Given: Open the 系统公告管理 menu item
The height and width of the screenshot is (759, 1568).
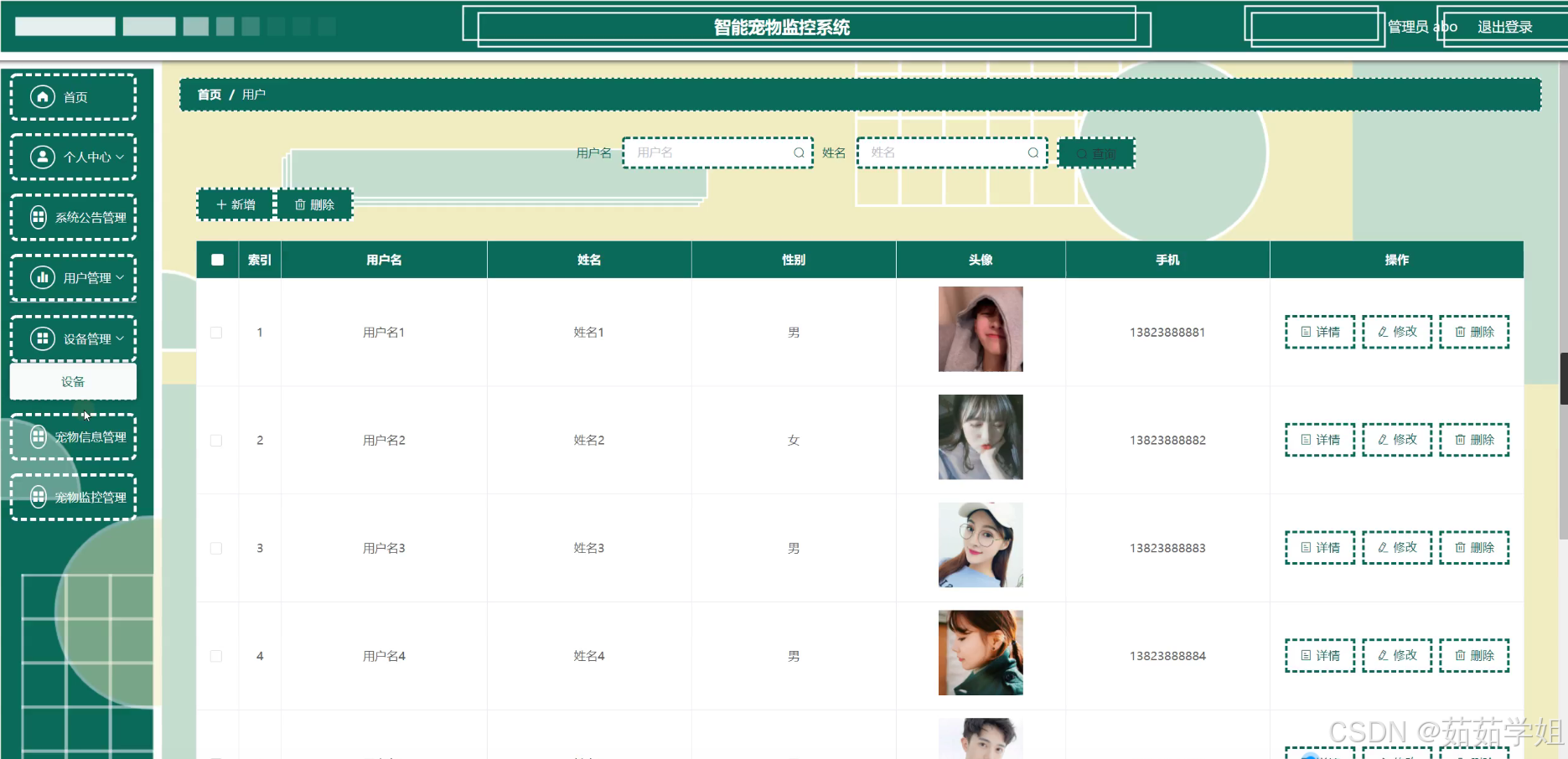Looking at the screenshot, I should (x=74, y=217).
